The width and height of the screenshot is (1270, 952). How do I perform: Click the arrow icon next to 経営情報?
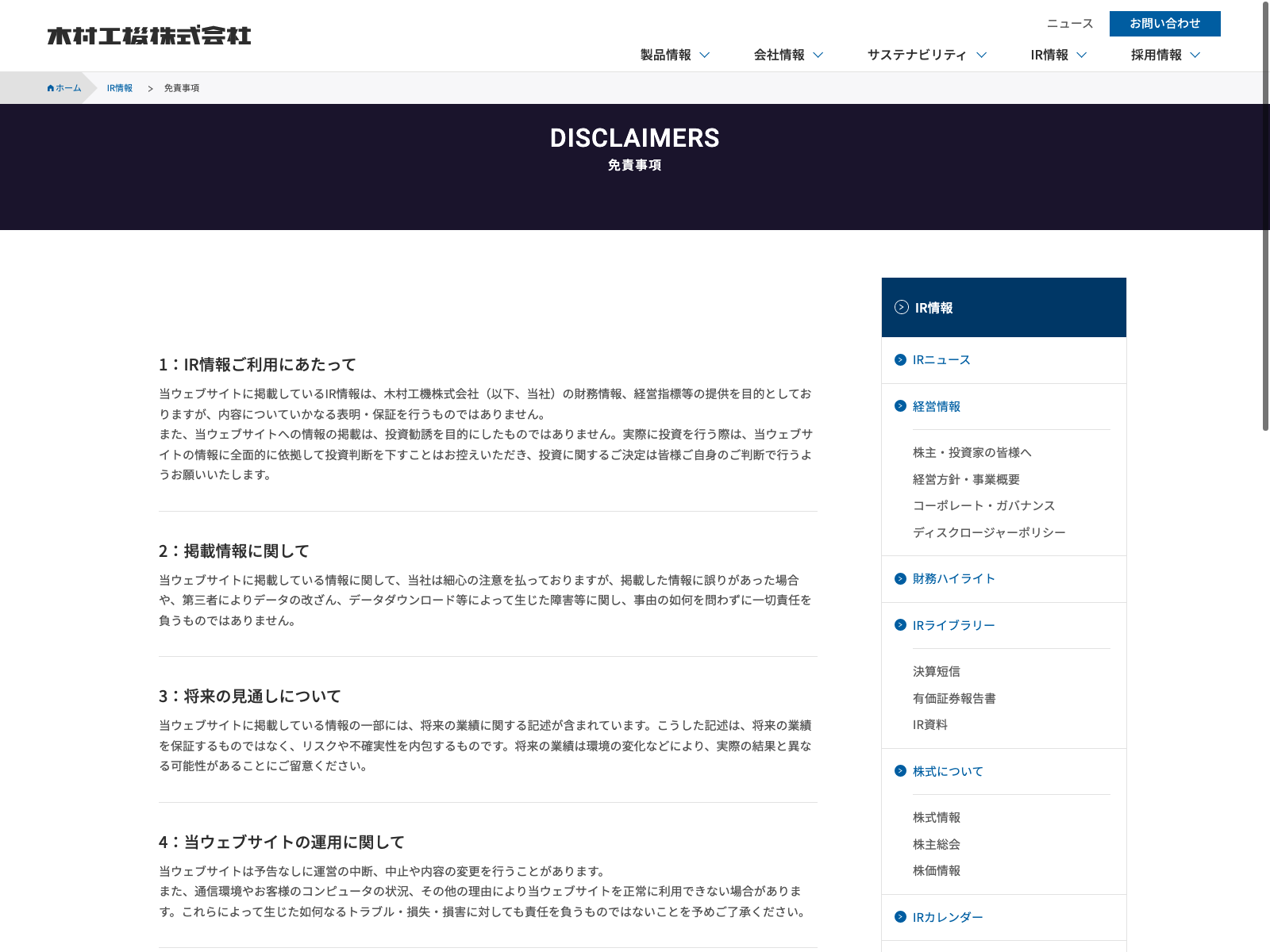(x=900, y=406)
